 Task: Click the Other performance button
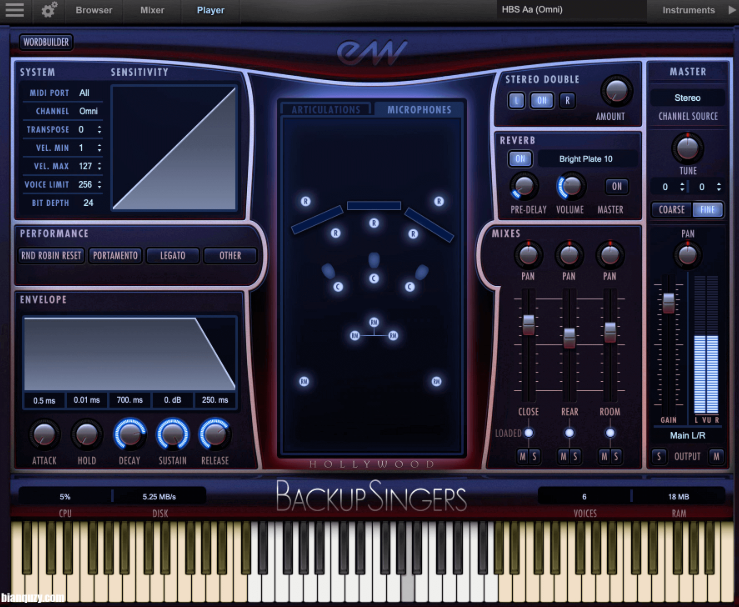point(230,255)
